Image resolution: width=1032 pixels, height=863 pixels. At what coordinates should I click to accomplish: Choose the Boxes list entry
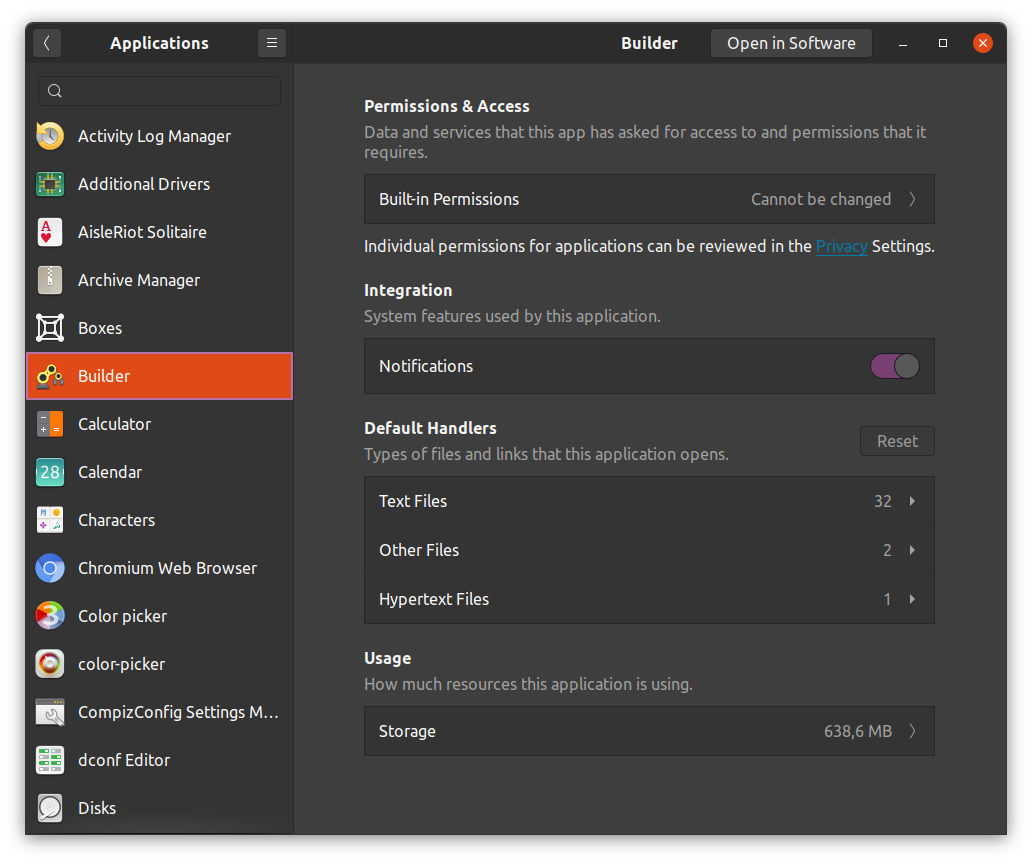pos(159,328)
